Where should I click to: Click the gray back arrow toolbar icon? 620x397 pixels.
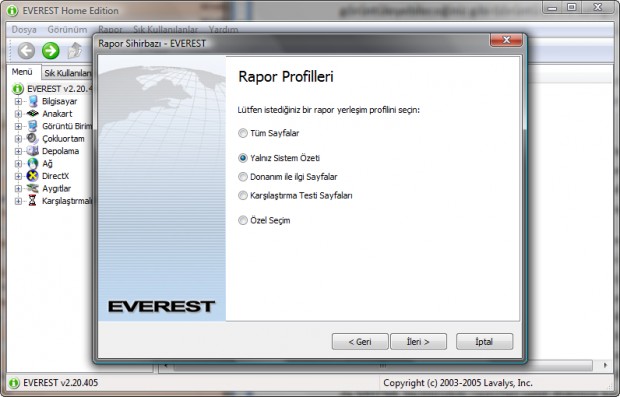click(x=26, y=51)
